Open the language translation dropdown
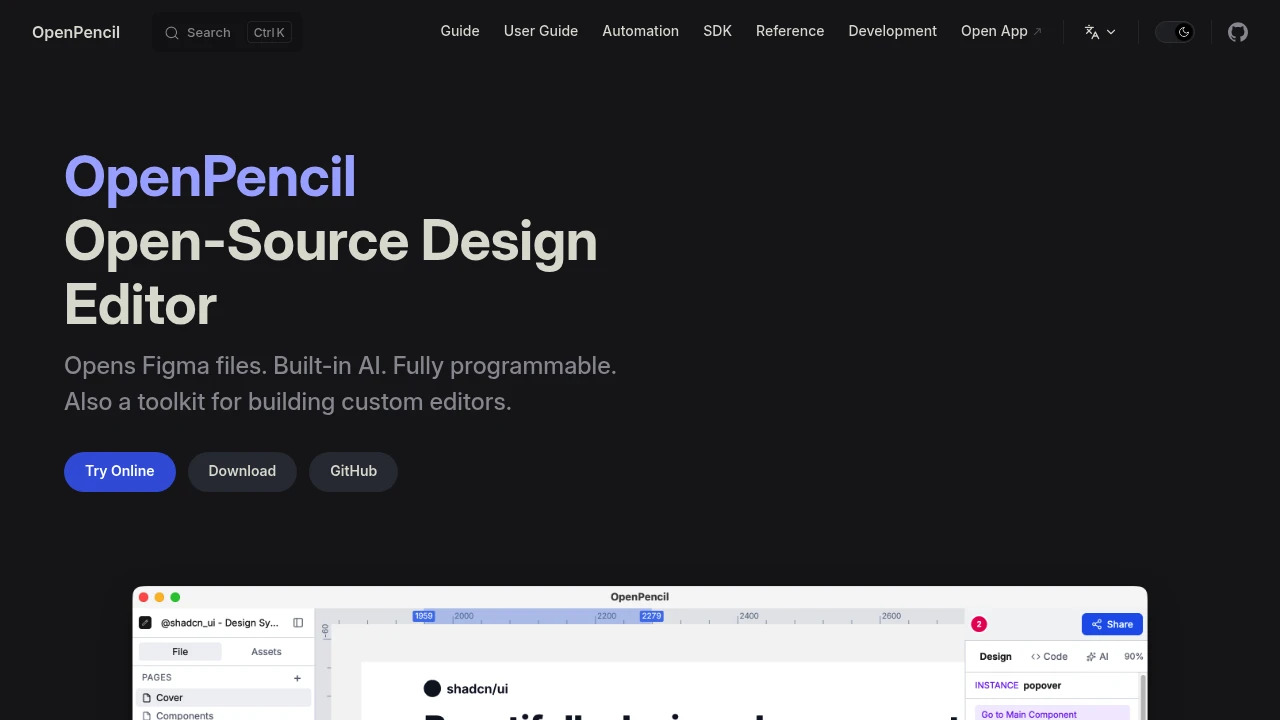 pyautogui.click(x=1100, y=32)
